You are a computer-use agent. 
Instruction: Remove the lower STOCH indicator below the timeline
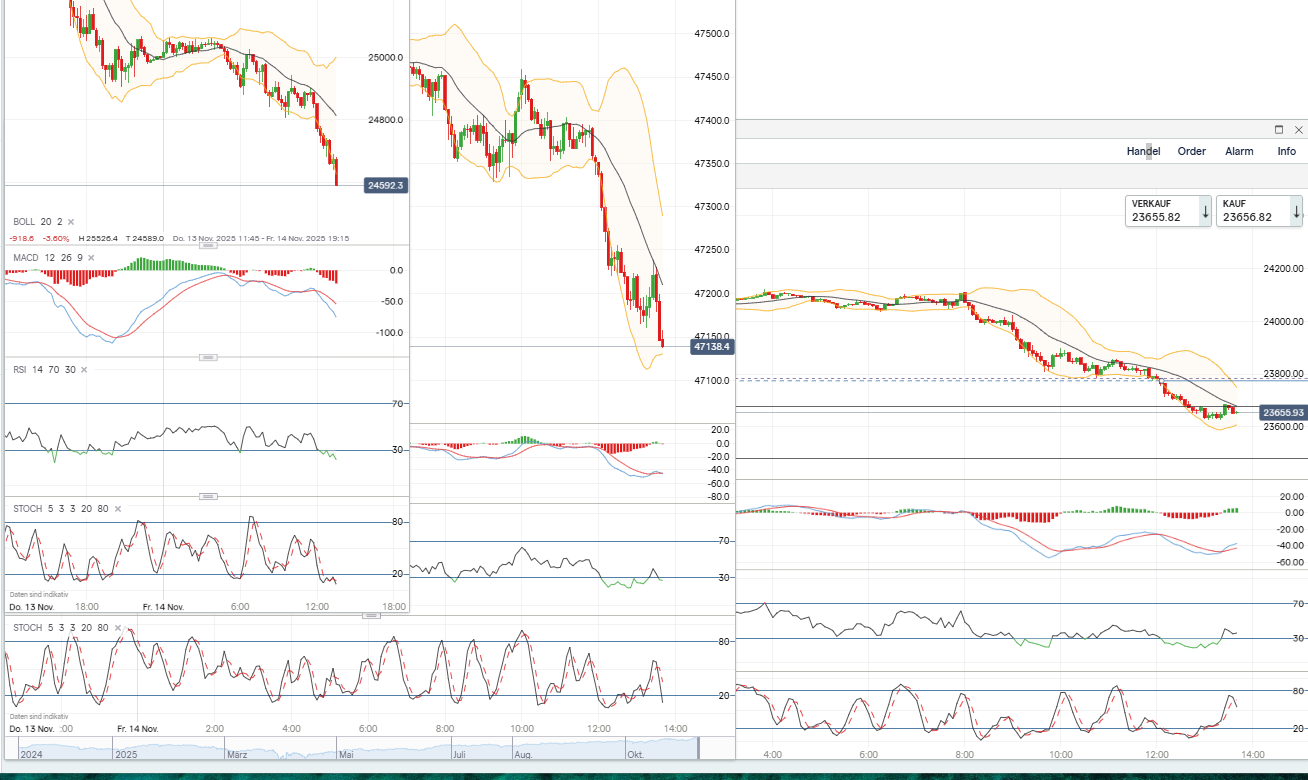click(x=117, y=628)
